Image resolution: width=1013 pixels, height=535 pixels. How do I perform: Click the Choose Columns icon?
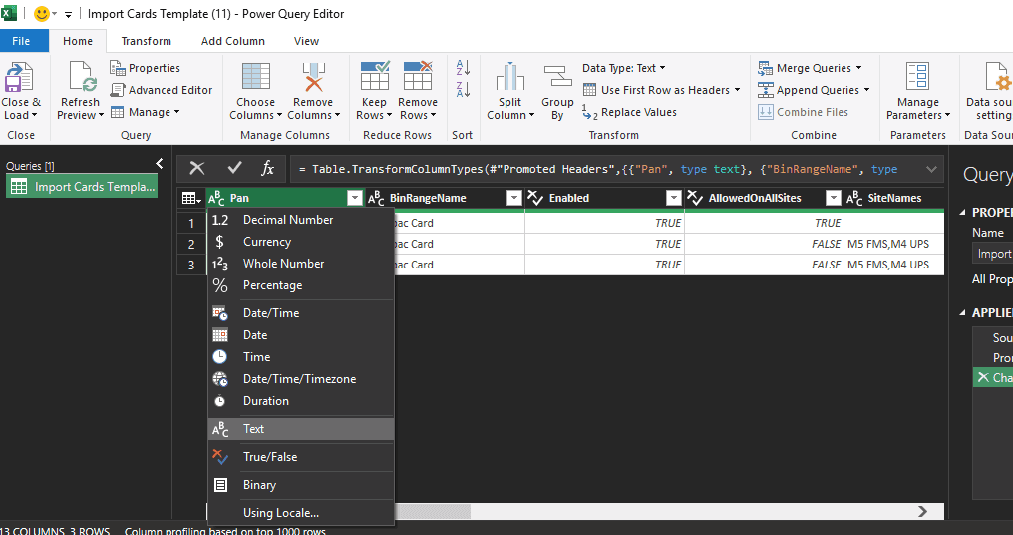click(255, 78)
